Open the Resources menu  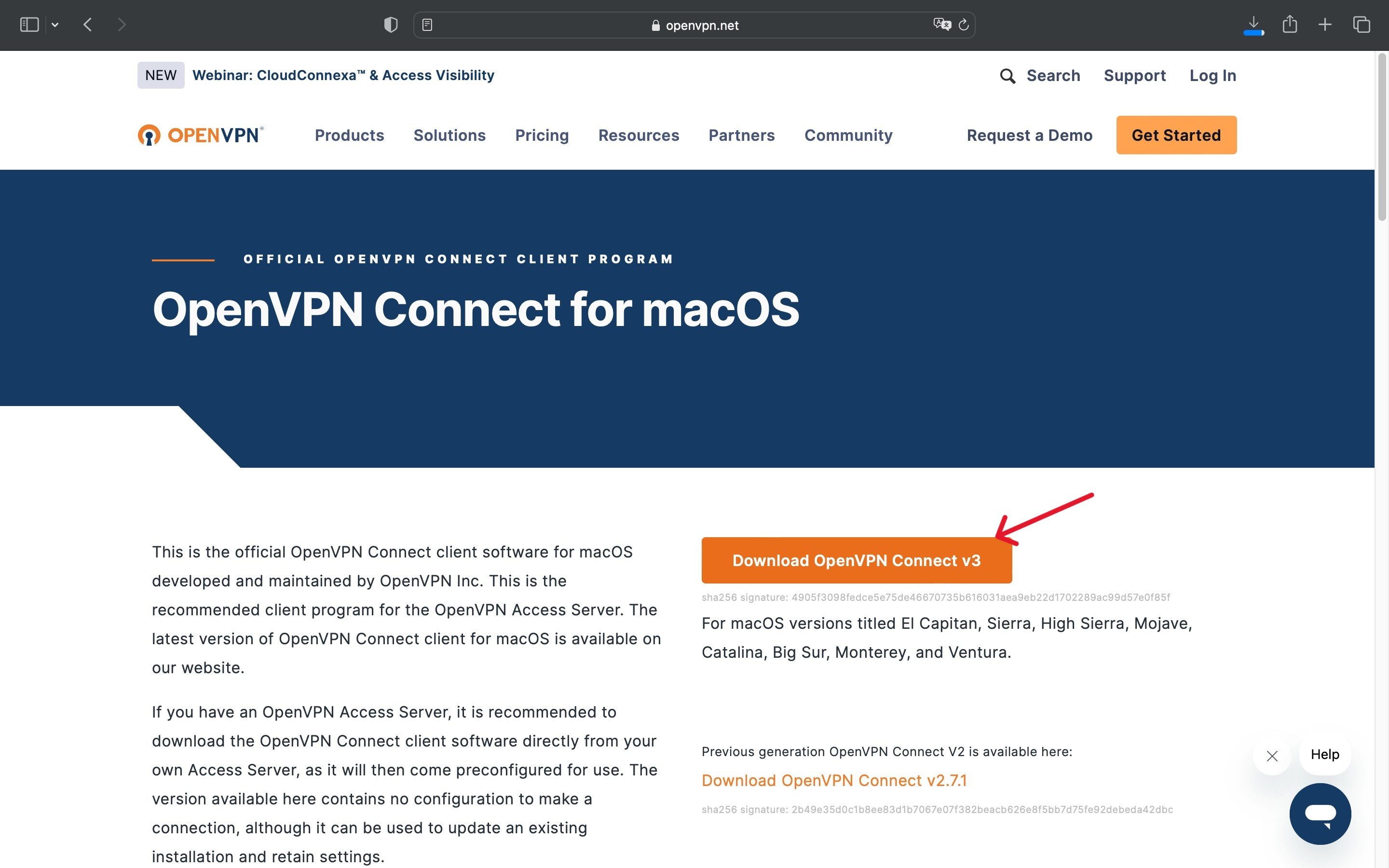click(x=639, y=135)
